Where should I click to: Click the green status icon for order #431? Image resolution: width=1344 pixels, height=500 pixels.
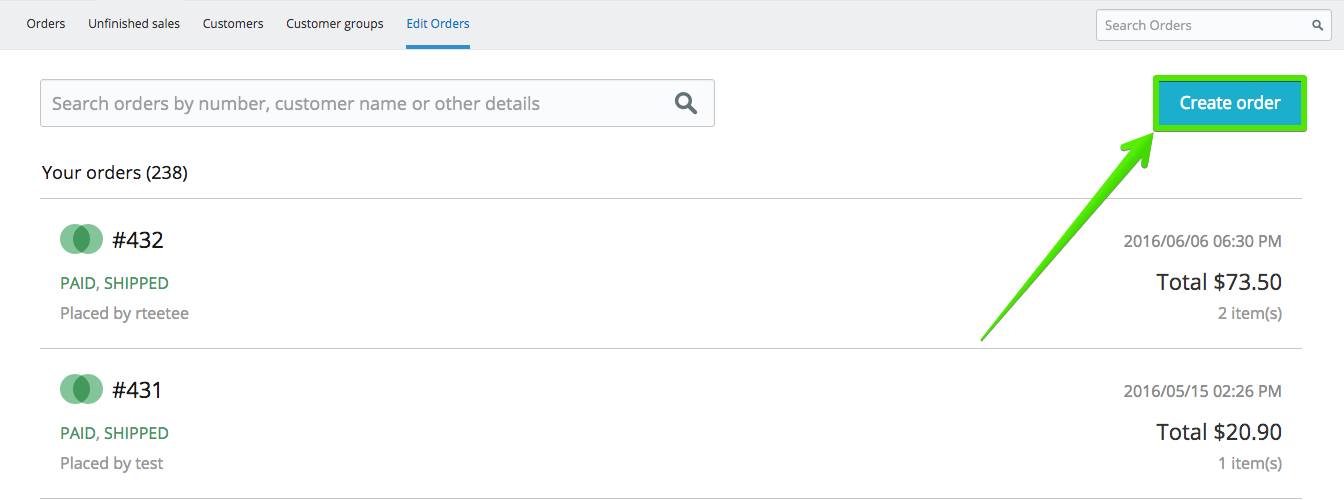81,389
